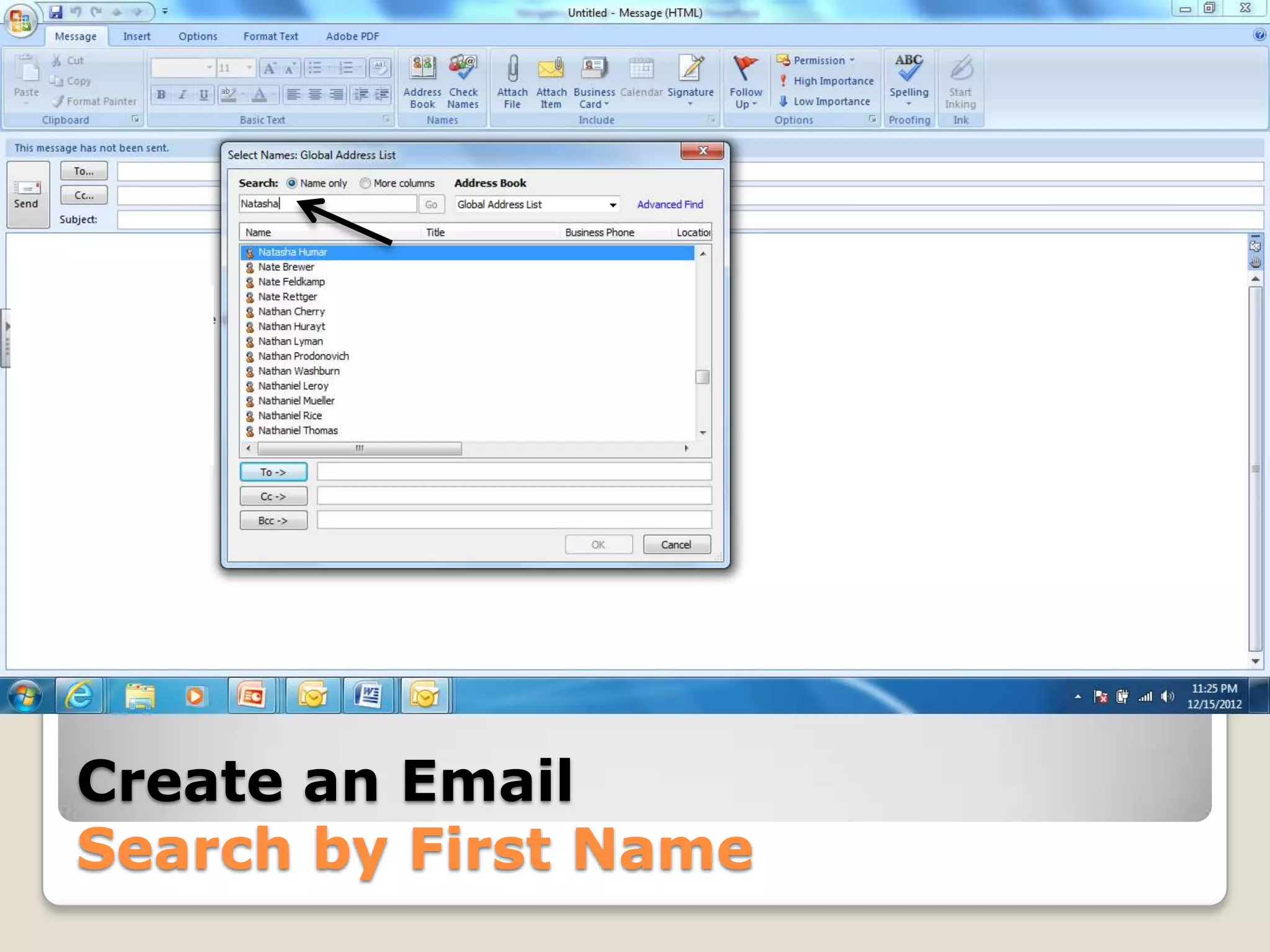Switch to the Format Text tab

270,37
